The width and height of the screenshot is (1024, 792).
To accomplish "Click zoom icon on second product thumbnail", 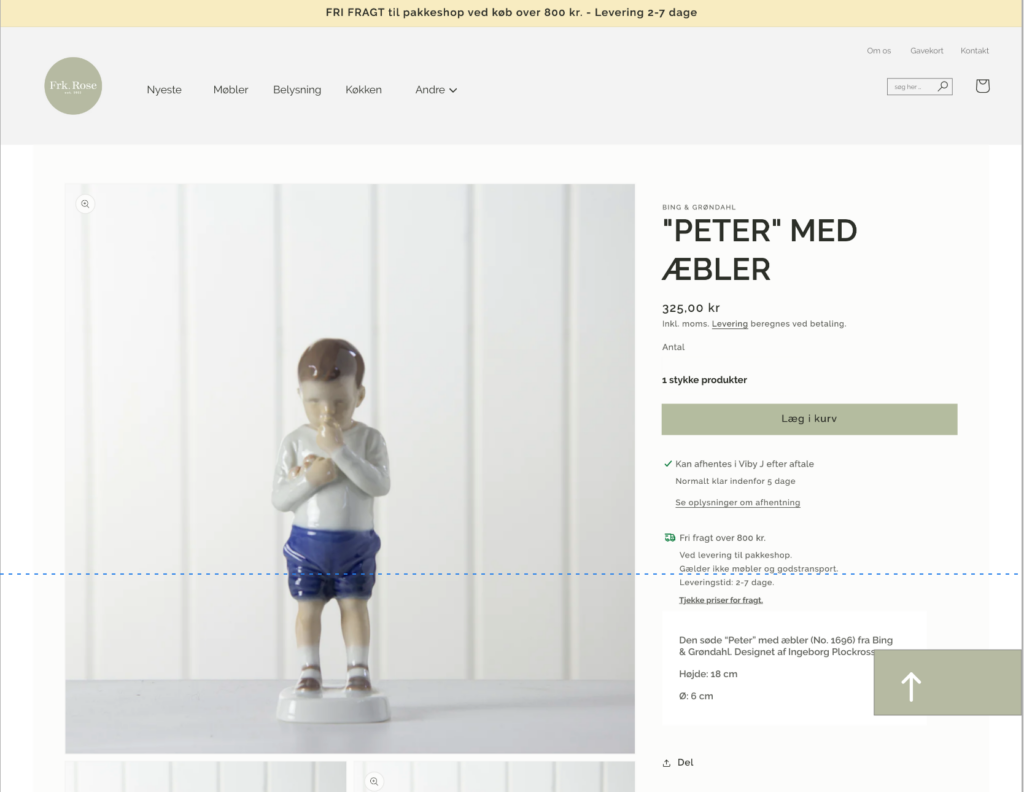I will point(374,781).
